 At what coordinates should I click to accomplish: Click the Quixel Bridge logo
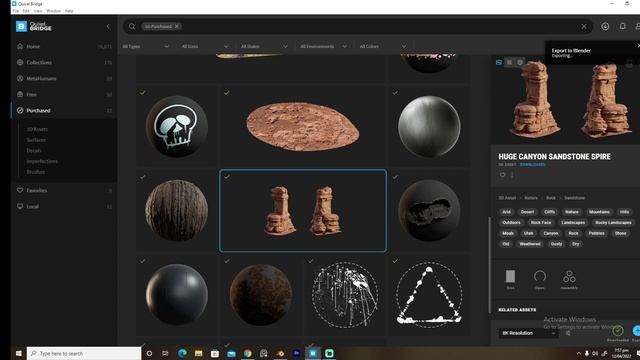(33, 27)
